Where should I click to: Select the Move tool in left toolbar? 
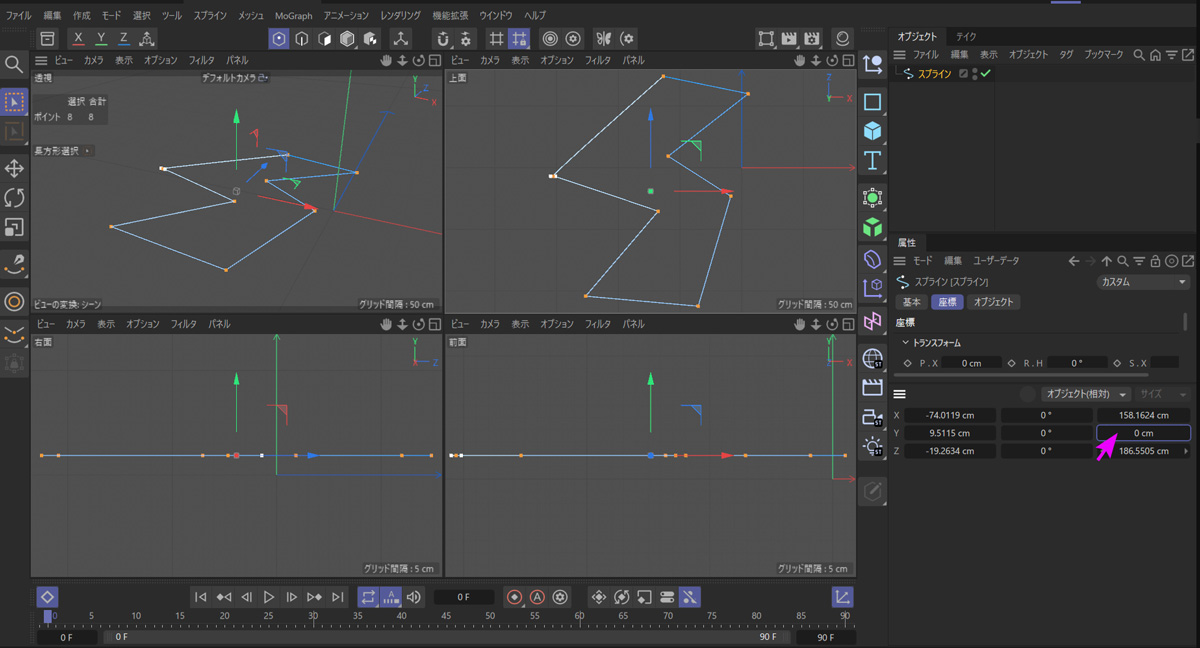pos(14,168)
